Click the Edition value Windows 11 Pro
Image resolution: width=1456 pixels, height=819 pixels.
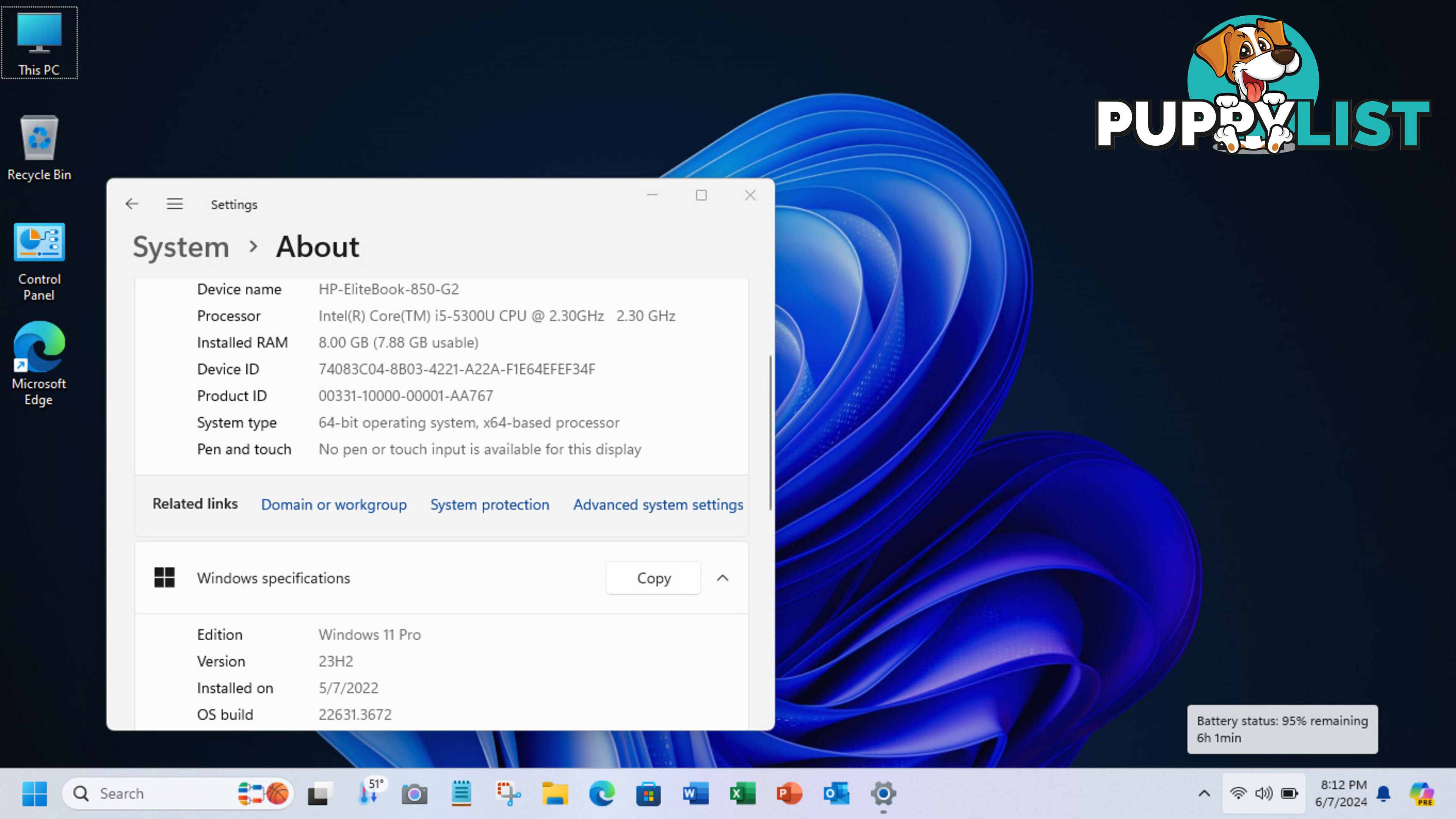pyautogui.click(x=370, y=635)
